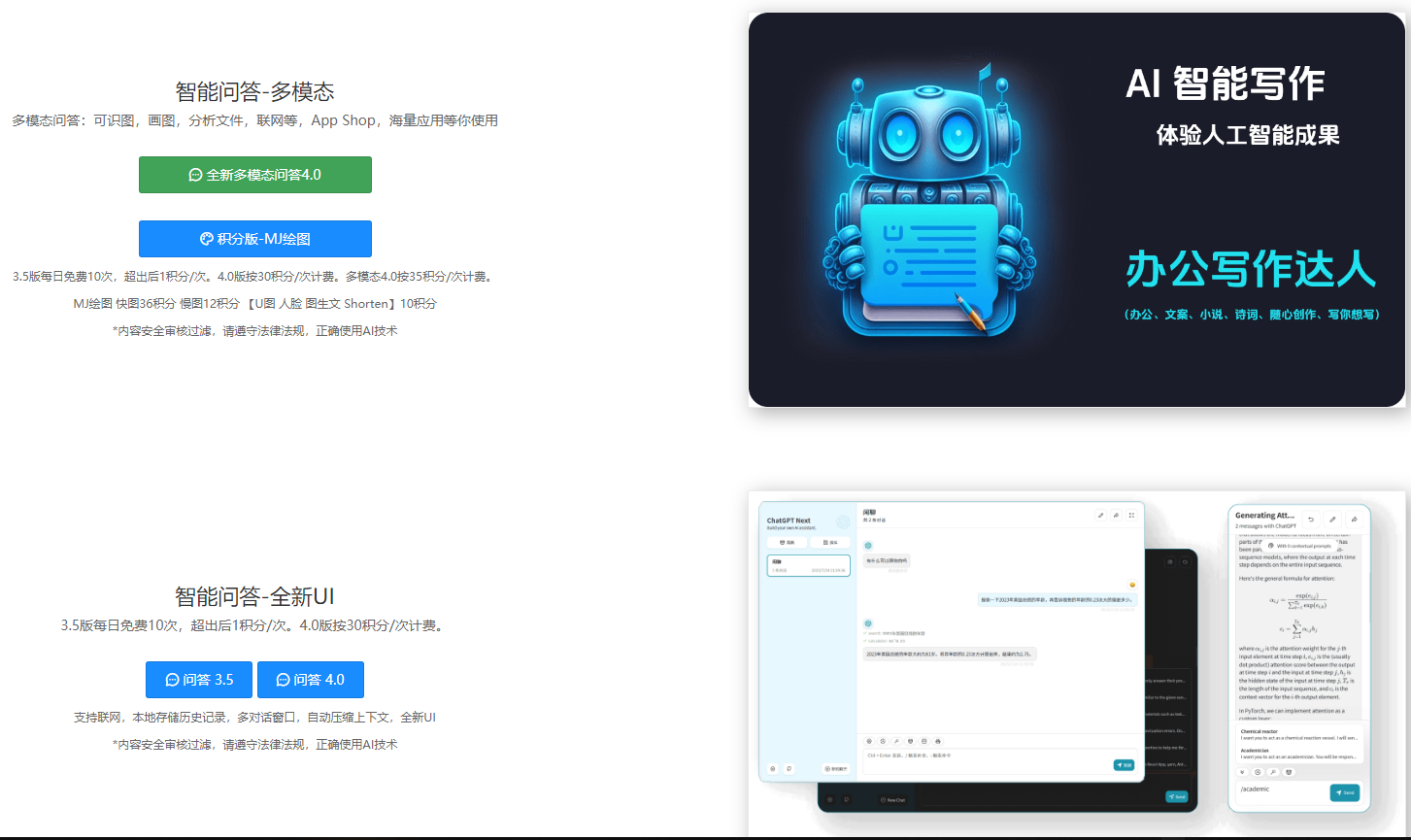Viewport: 1411px width, 840px height.
Task: Click the pencil edit icon in the 闲聊 chat header
Action: (1100, 515)
